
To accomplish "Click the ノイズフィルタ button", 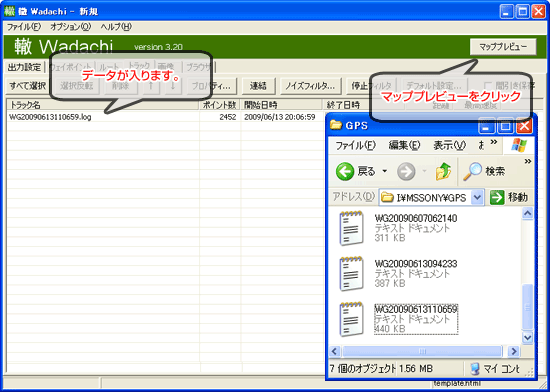I will (x=311, y=86).
